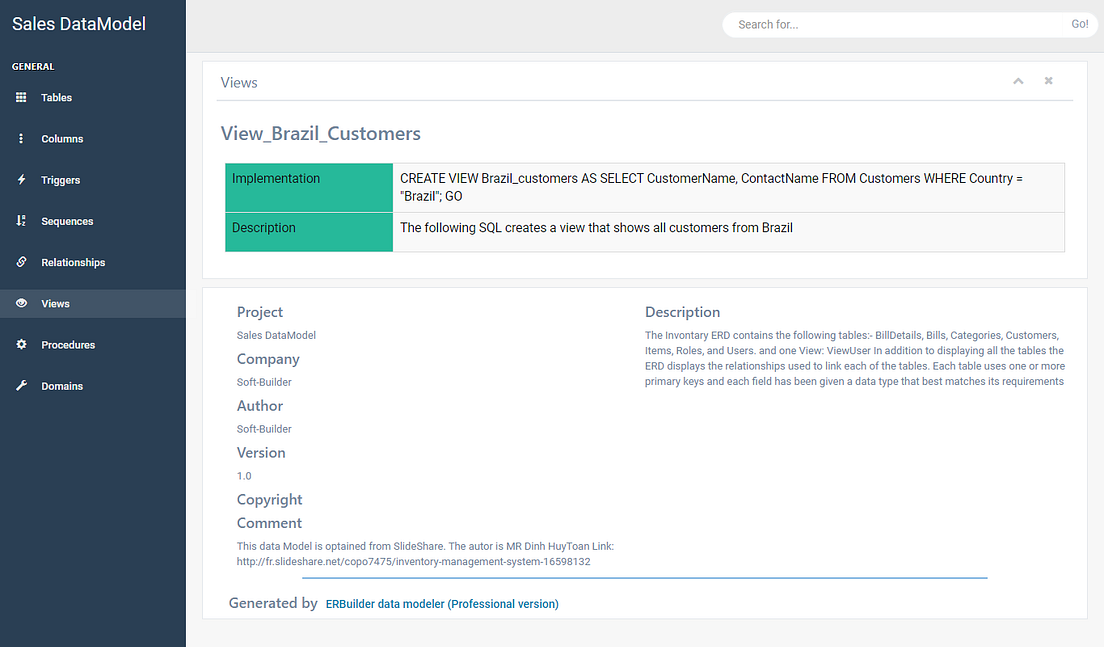The width and height of the screenshot is (1104, 647).
Task: Select the View_Brazil_Customers title
Action: pos(319,132)
